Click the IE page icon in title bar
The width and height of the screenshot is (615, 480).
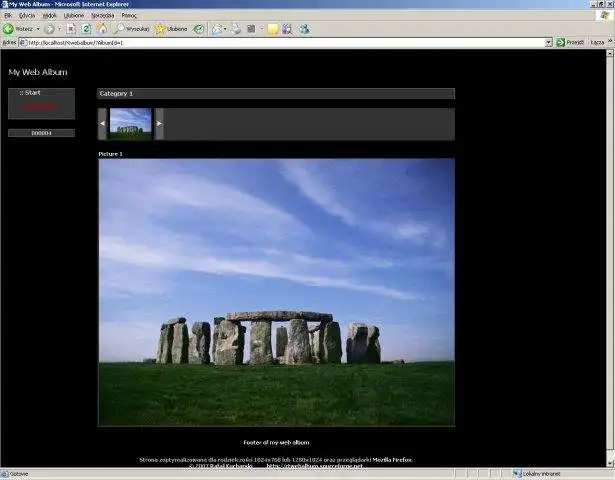(4, 4)
